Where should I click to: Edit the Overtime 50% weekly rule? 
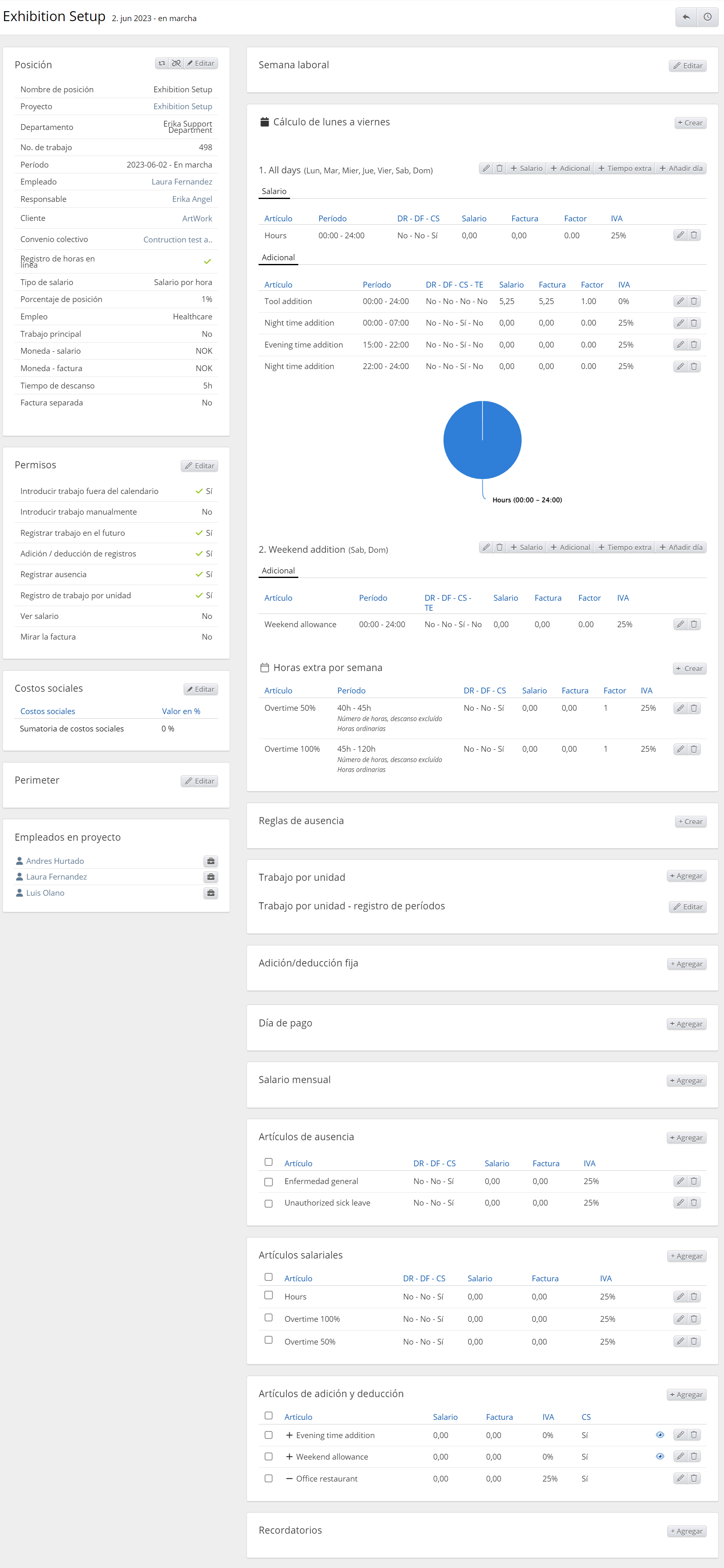(x=680, y=709)
